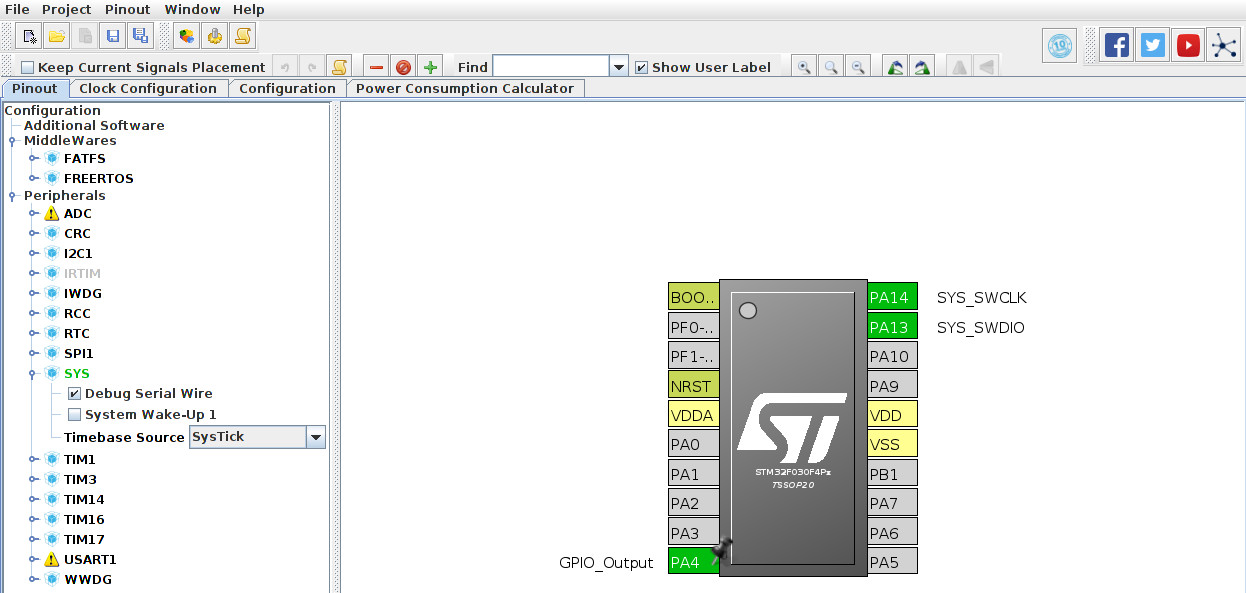This screenshot has width=1246, height=593.
Task: Click the PA13 pin on the chip
Action: (x=892, y=327)
